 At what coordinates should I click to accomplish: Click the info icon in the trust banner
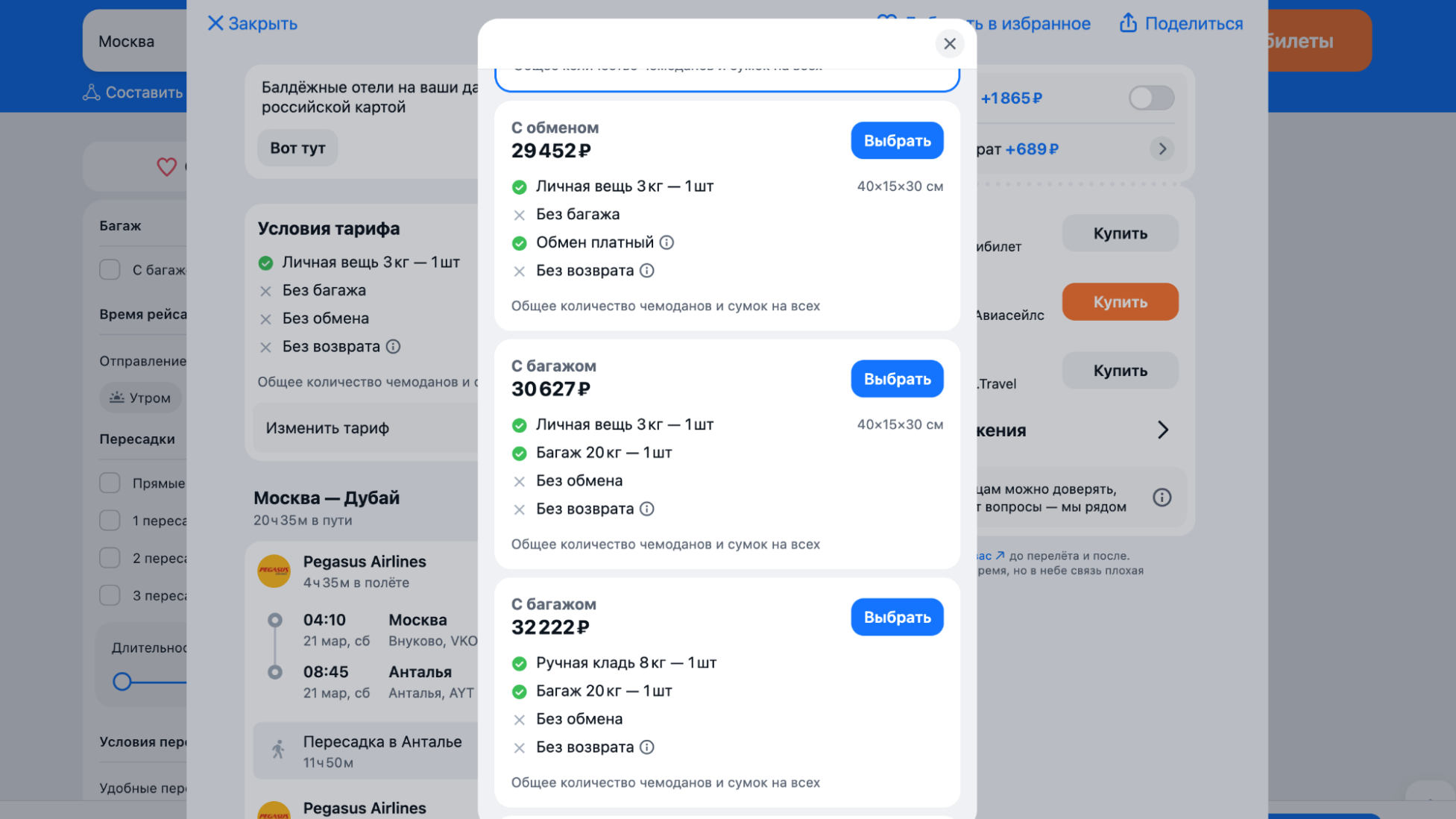(1162, 498)
